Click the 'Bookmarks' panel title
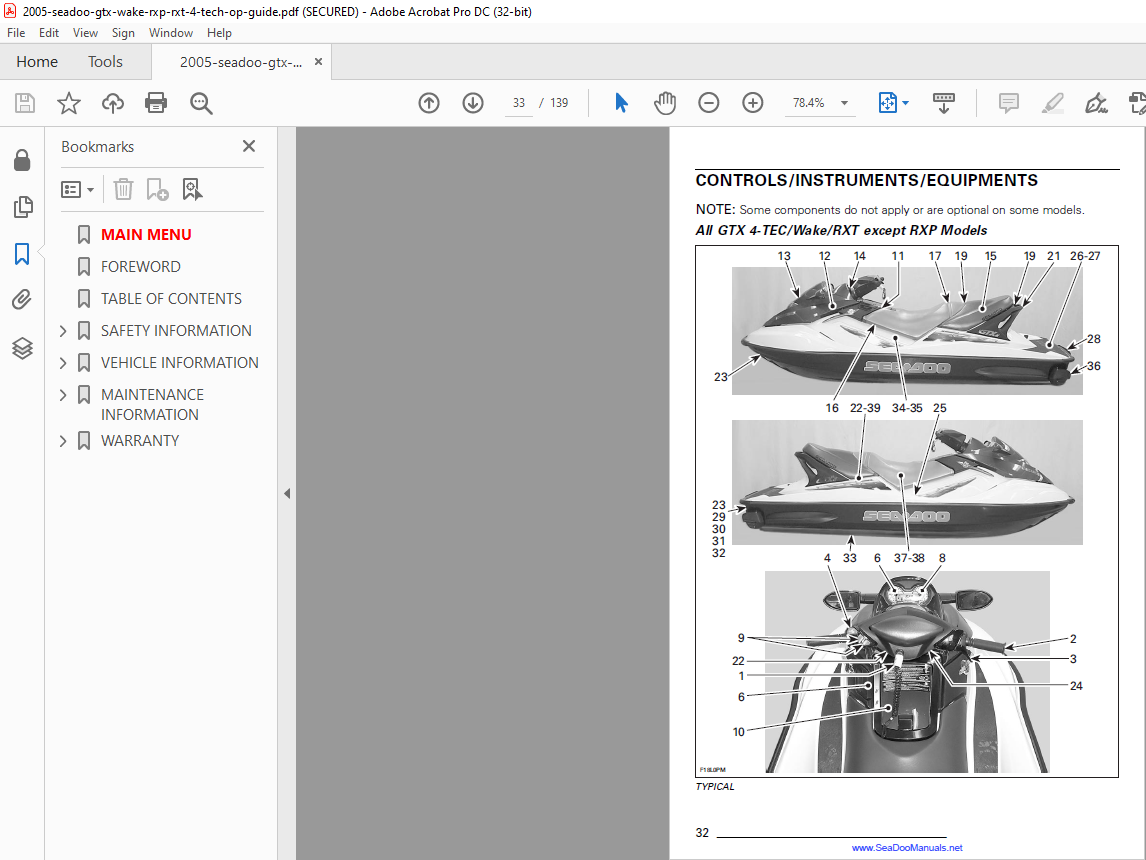This screenshot has height=860, width=1146. tap(98, 147)
